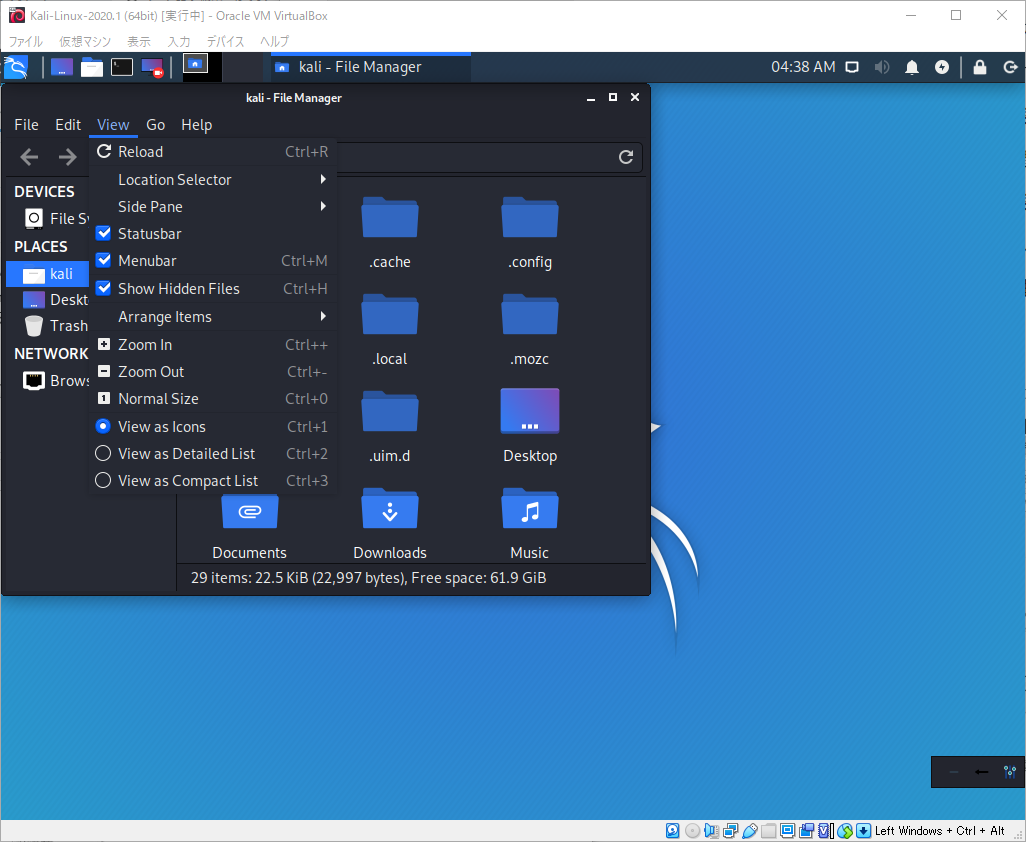
Task: Lock screen with padlock icon
Action: click(980, 67)
